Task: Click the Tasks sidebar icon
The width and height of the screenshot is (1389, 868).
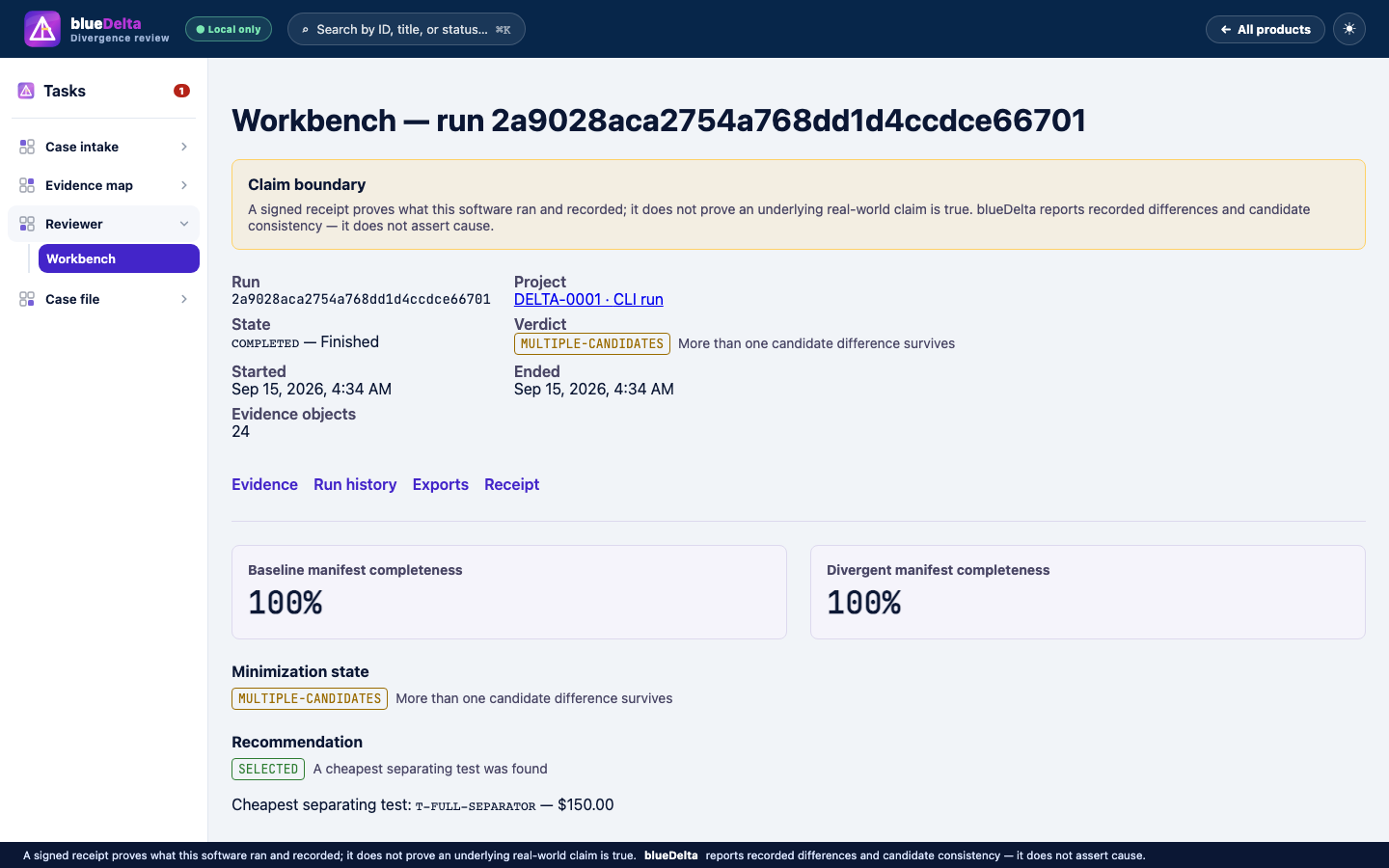Action: click(x=26, y=91)
